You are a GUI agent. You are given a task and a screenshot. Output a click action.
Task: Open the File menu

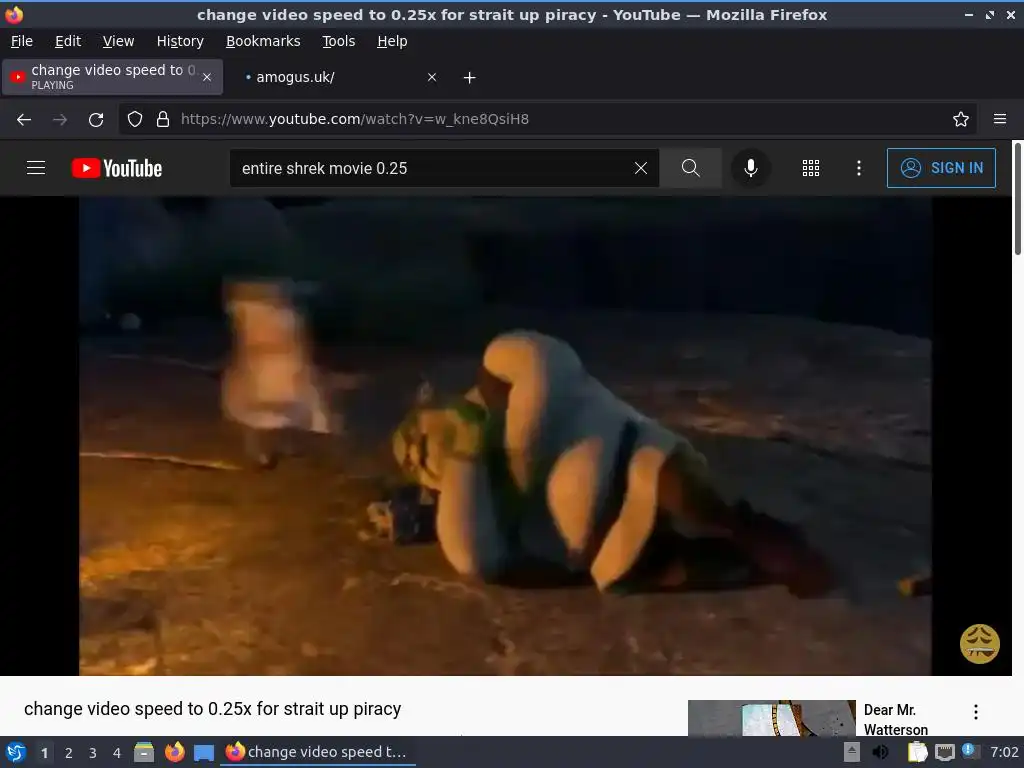(22, 41)
